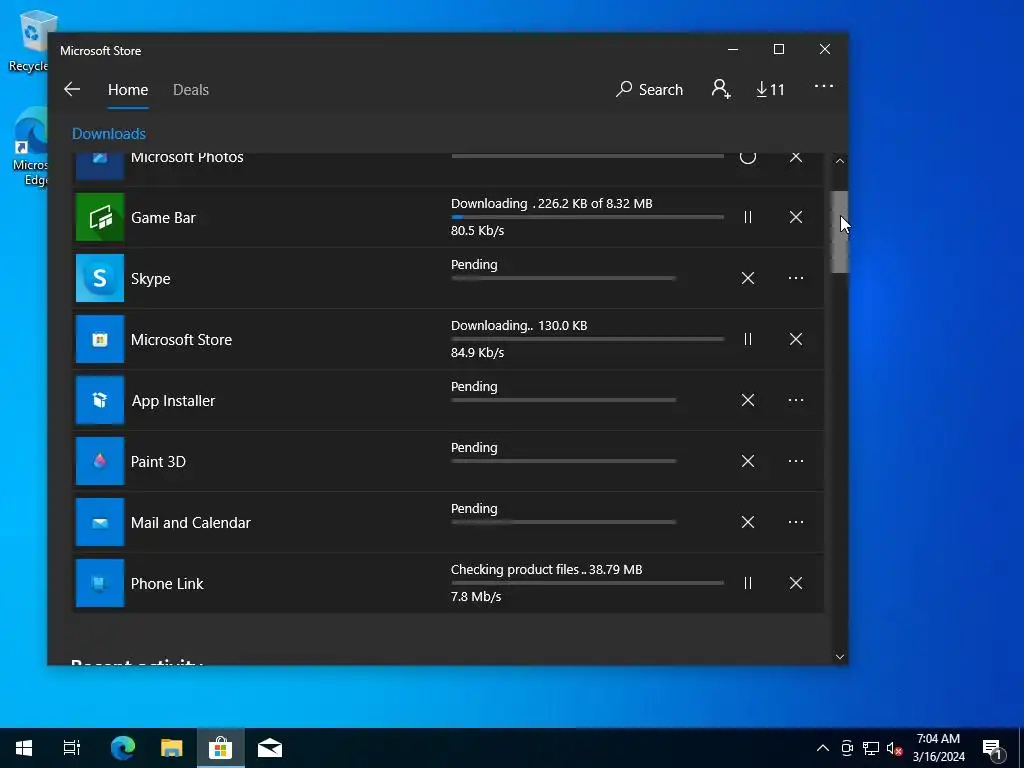
Task: Open Mail from the taskbar
Action: [270, 748]
